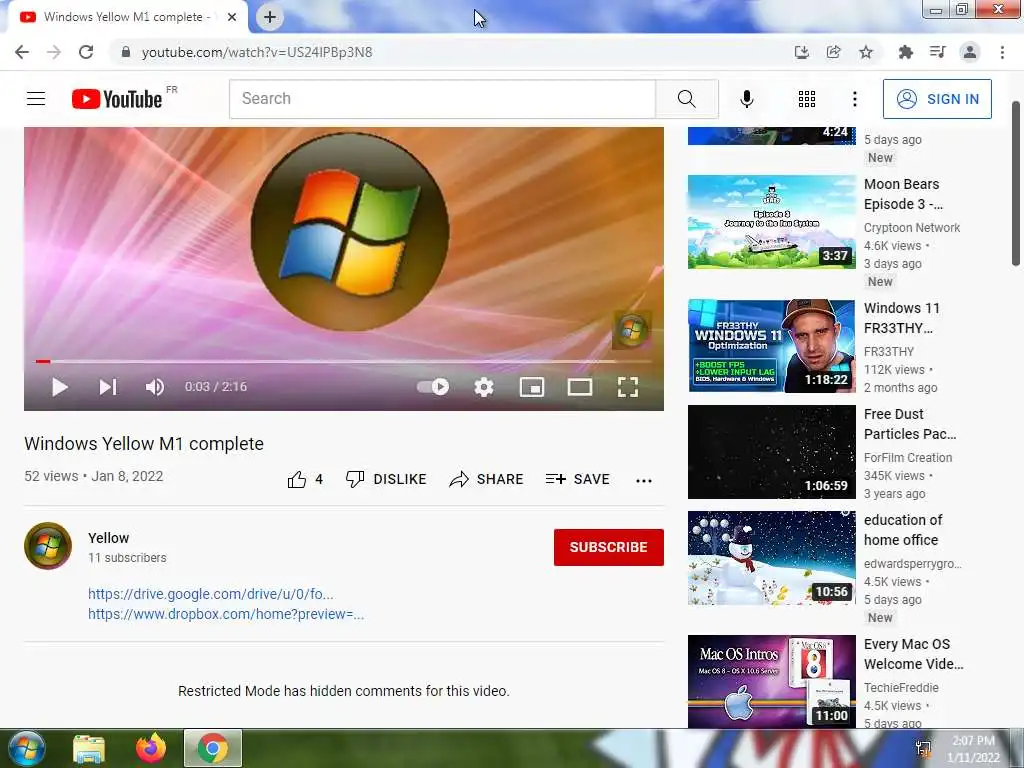
Task: Open Chrome media controls icon
Action: click(x=937, y=52)
